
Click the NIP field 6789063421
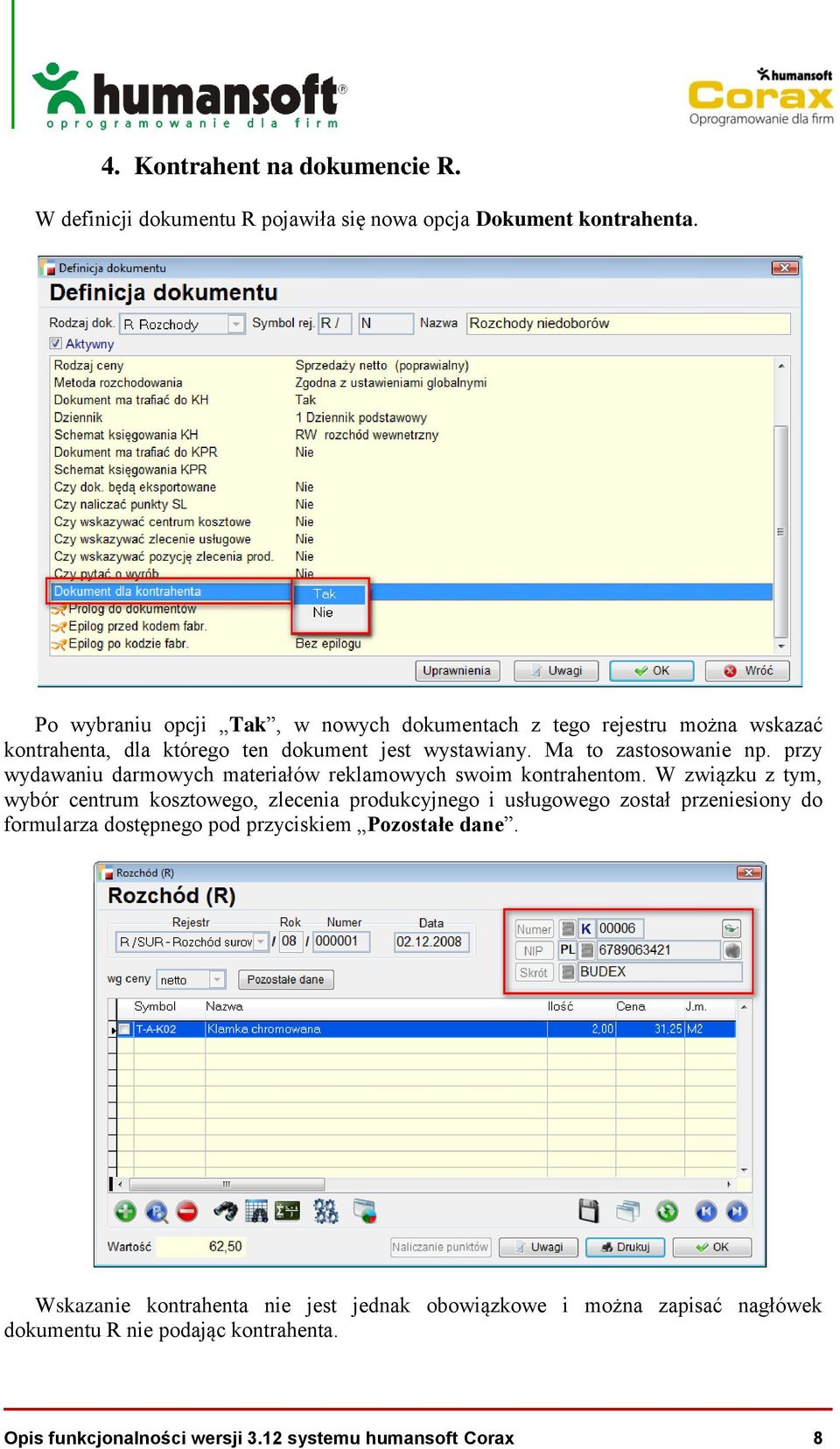[658, 950]
